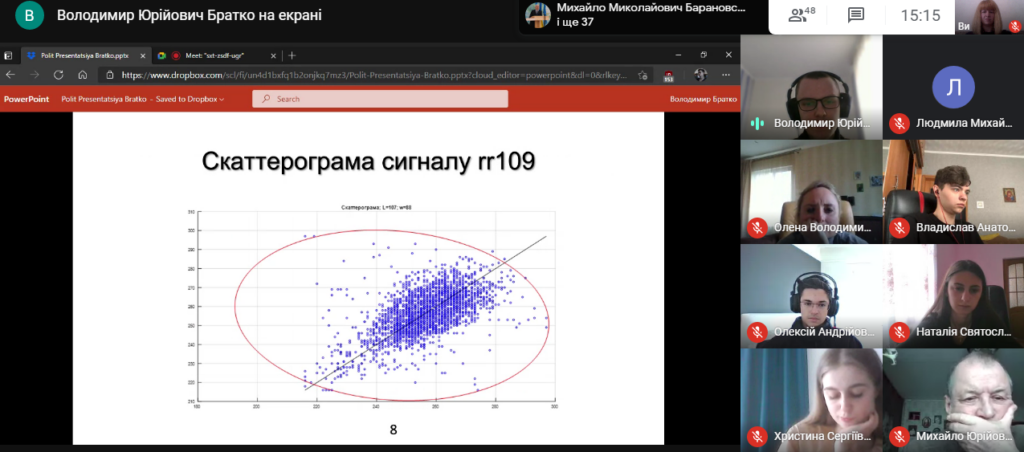1024x452 pixels.
Task: Open the participants list icon
Action: (801, 15)
